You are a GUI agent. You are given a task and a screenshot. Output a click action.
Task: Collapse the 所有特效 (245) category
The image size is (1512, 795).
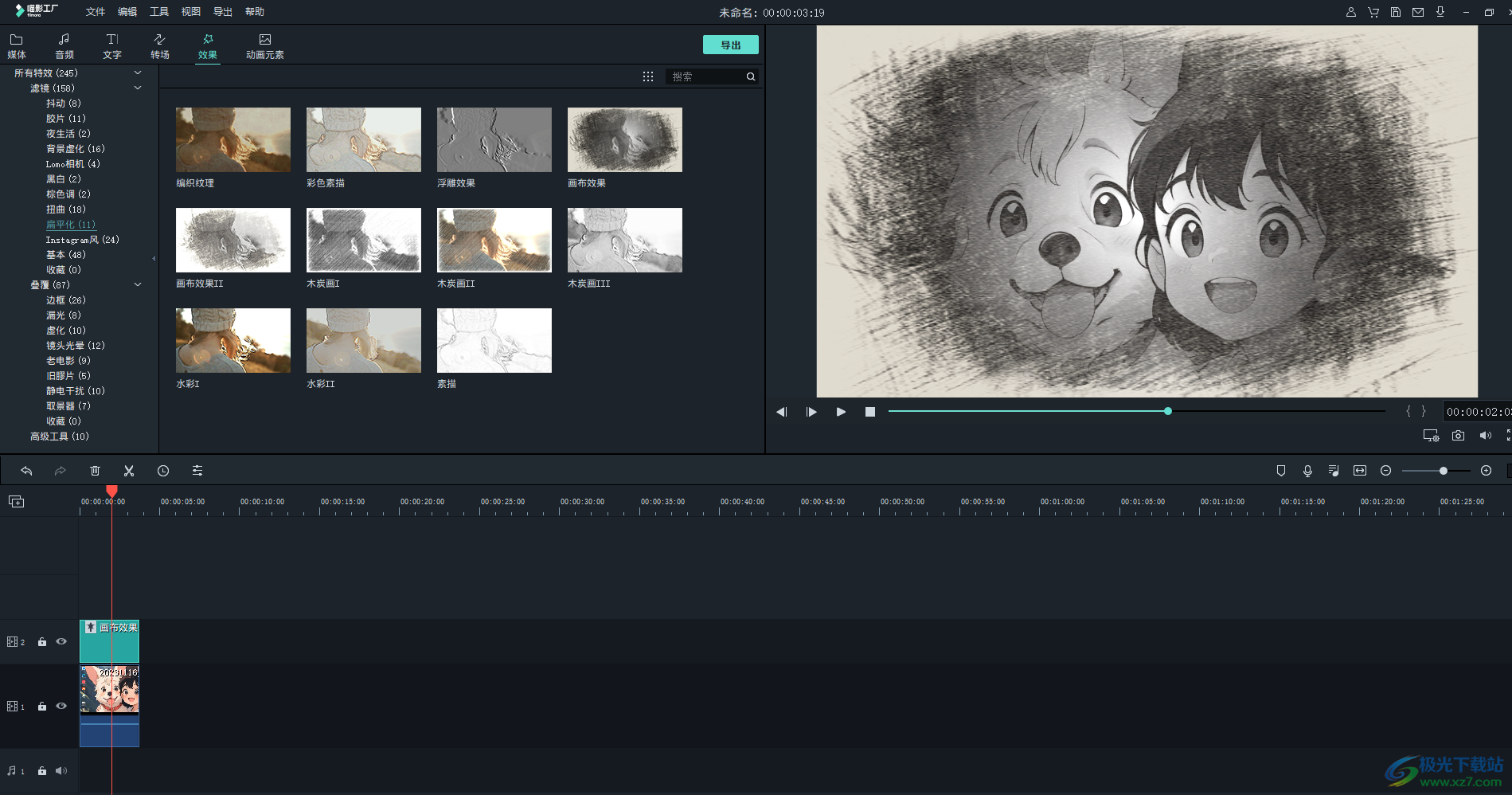pyautogui.click(x=138, y=72)
